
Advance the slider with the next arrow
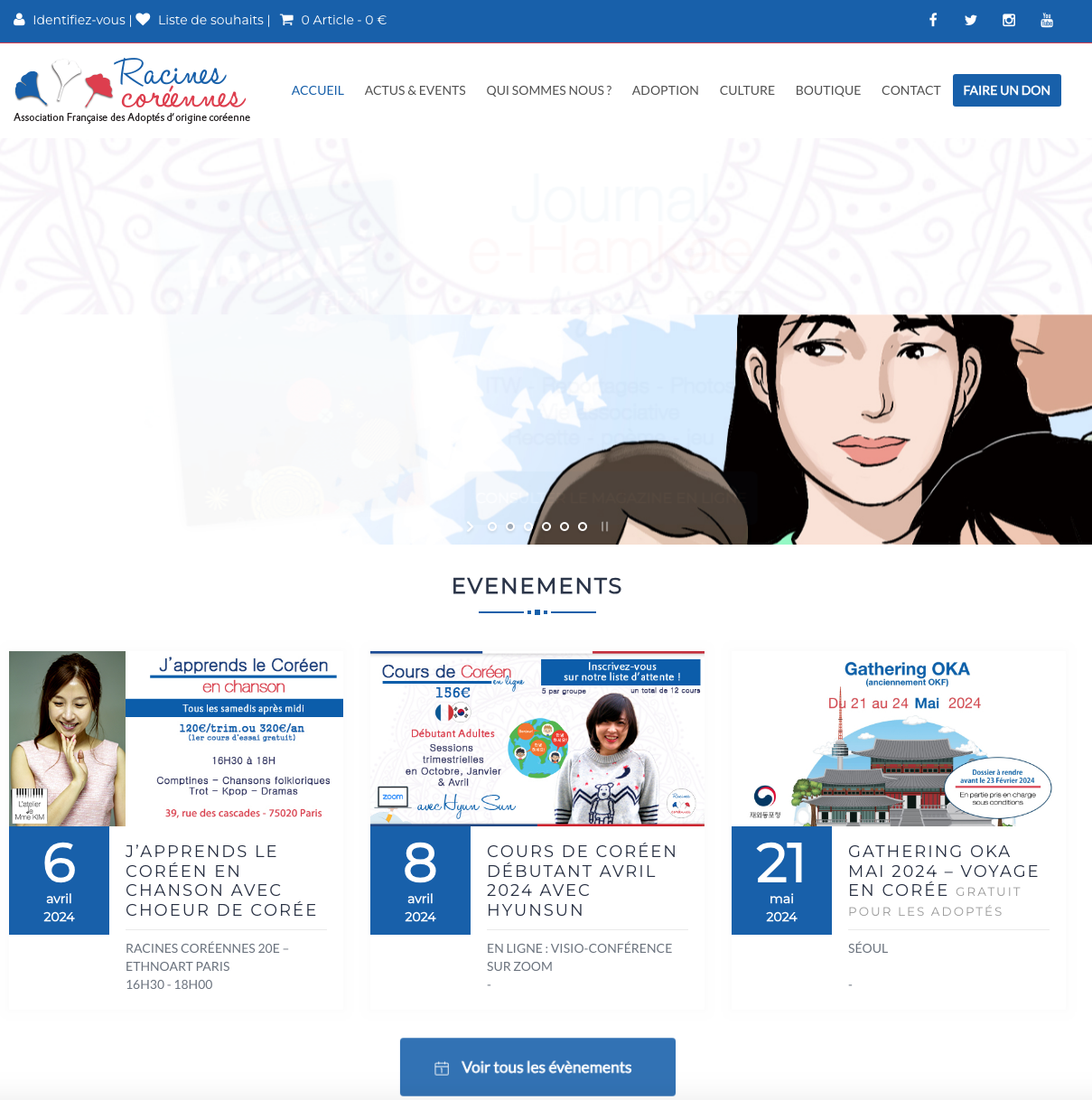point(470,527)
